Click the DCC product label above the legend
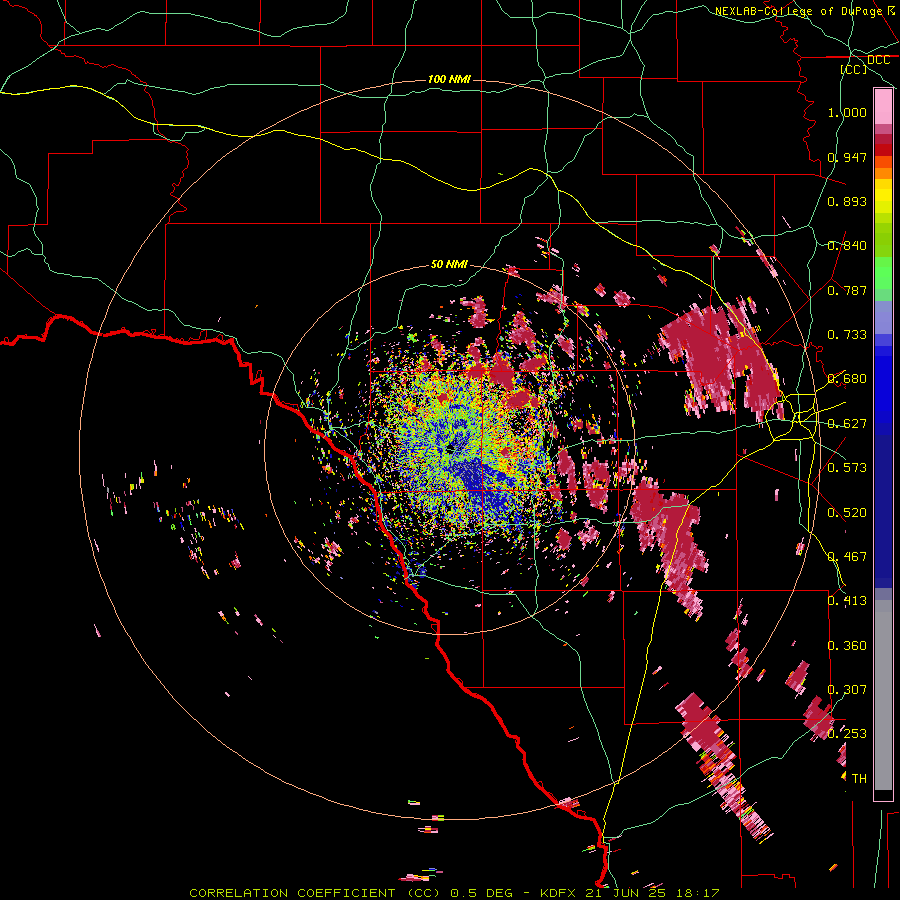The width and height of the screenshot is (900, 900). (878, 60)
